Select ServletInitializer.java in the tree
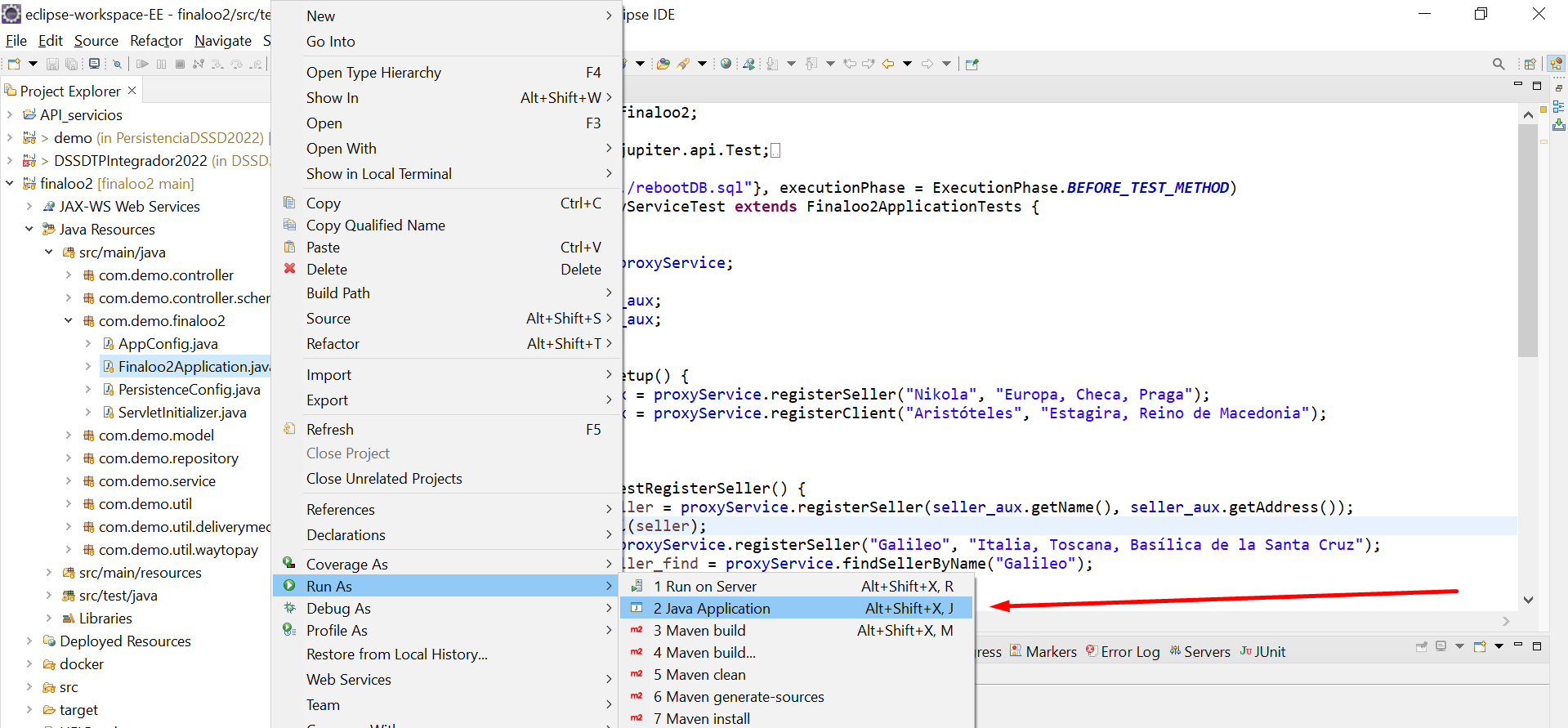1568x728 pixels. tap(182, 413)
